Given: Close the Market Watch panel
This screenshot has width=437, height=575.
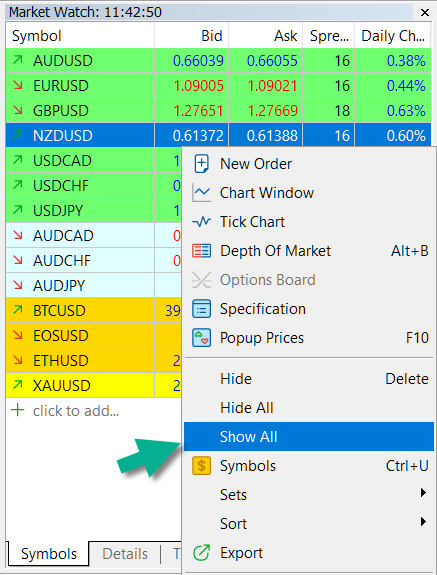Looking at the screenshot, I should (425, 12).
